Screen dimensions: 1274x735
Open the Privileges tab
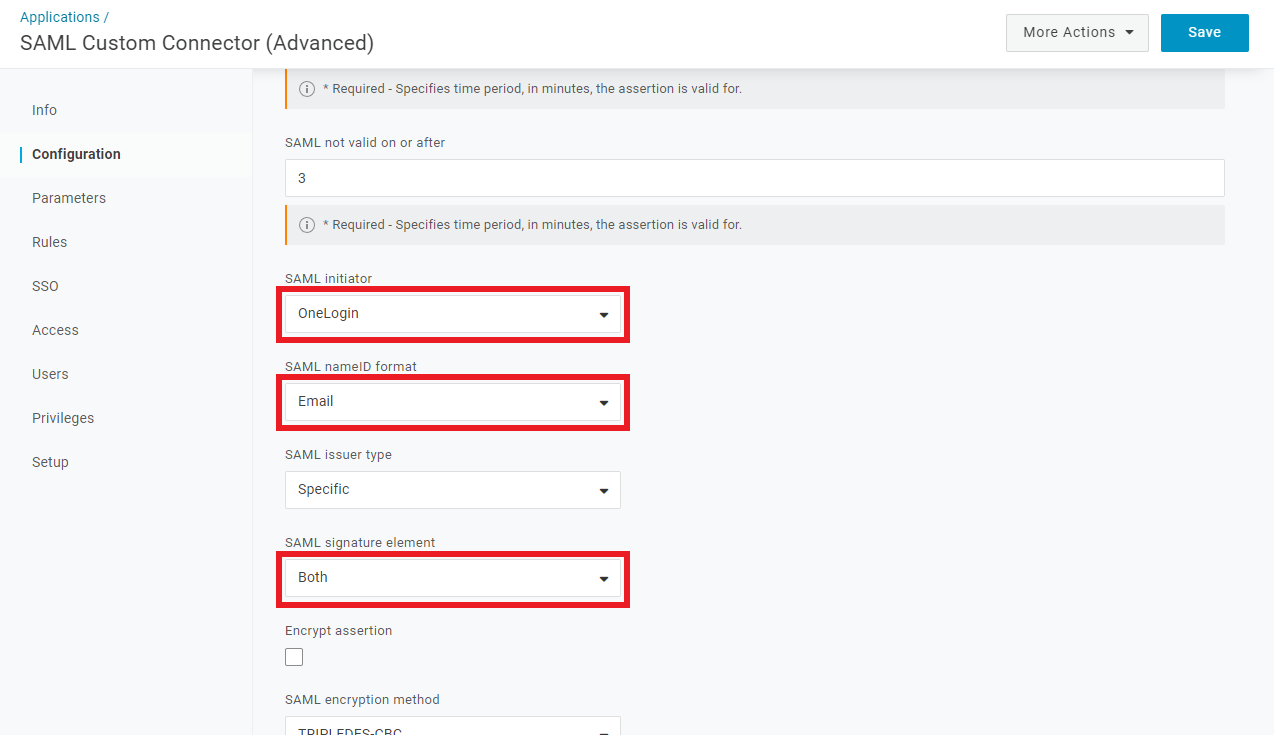(x=63, y=418)
